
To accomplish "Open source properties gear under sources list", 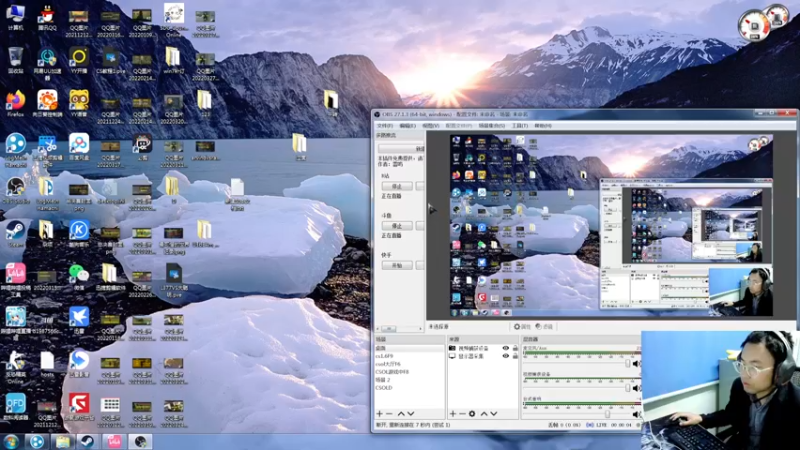I will point(472,414).
